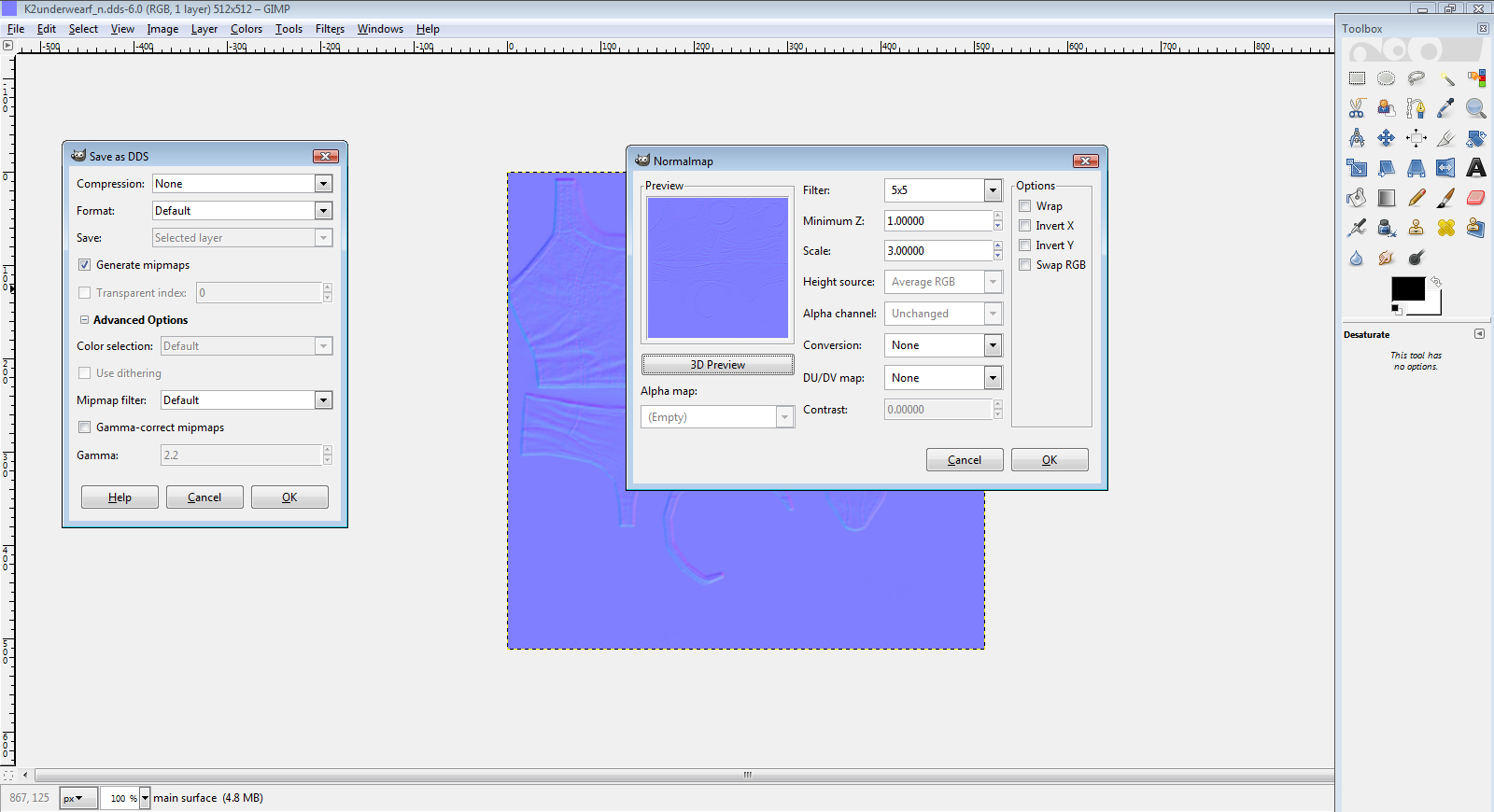Select the Rotate tool
Viewport: 1494px width, 812px height.
pyautogui.click(x=1476, y=138)
